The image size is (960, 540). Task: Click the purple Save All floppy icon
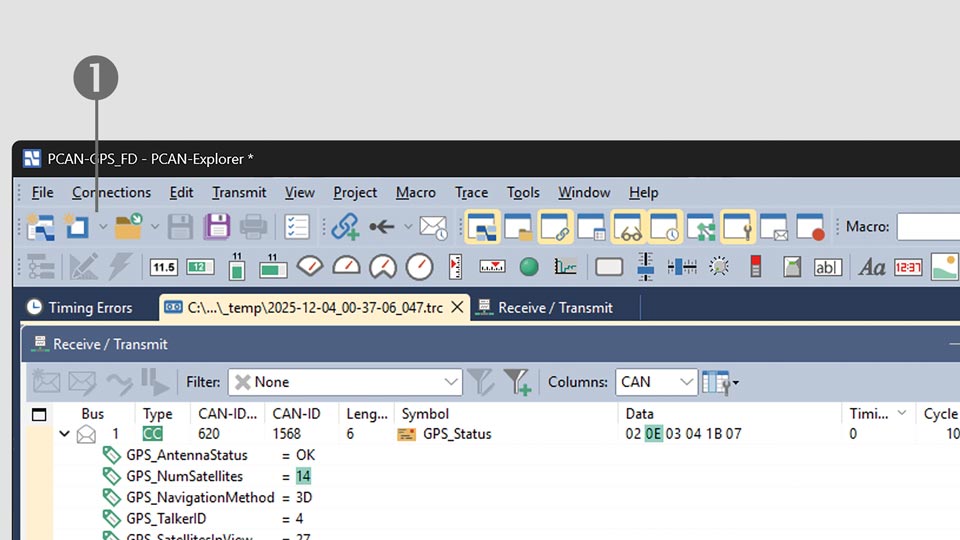point(217,227)
